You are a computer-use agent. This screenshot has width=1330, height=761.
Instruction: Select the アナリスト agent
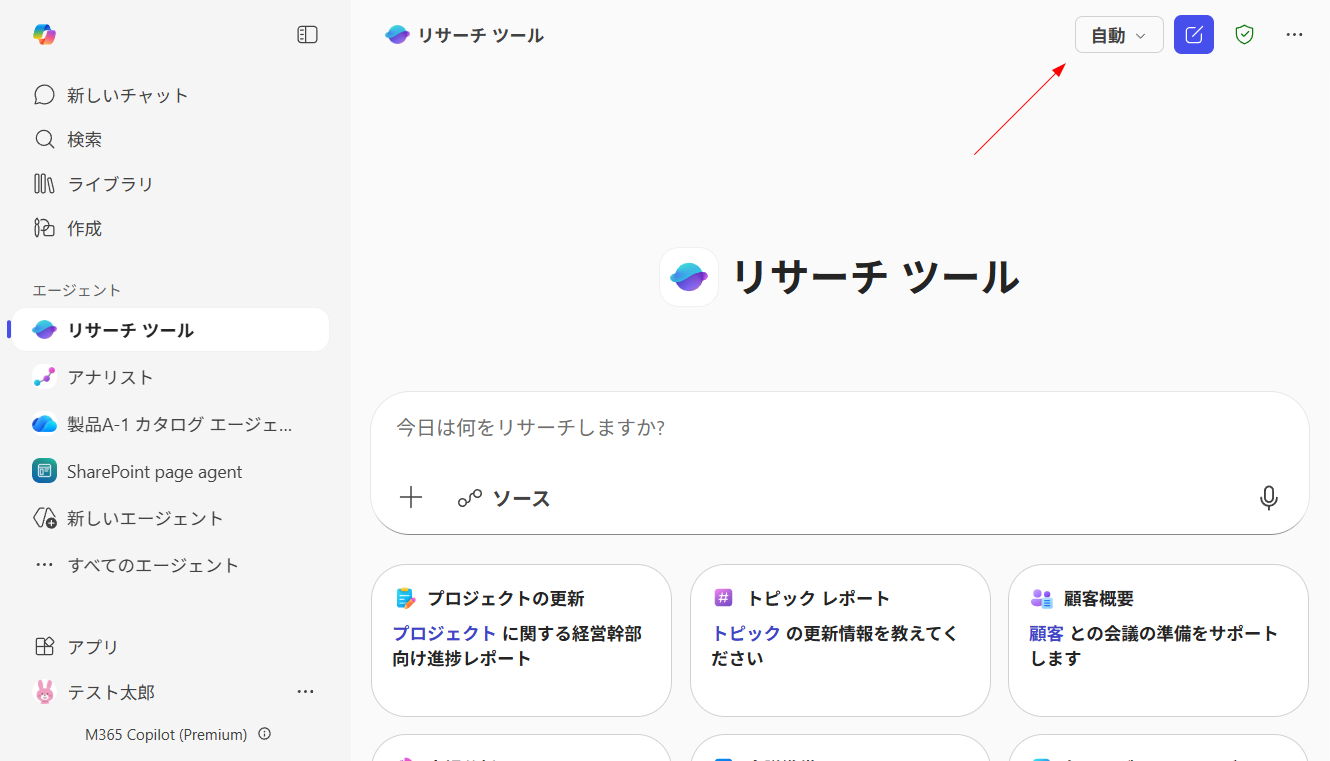(110, 377)
